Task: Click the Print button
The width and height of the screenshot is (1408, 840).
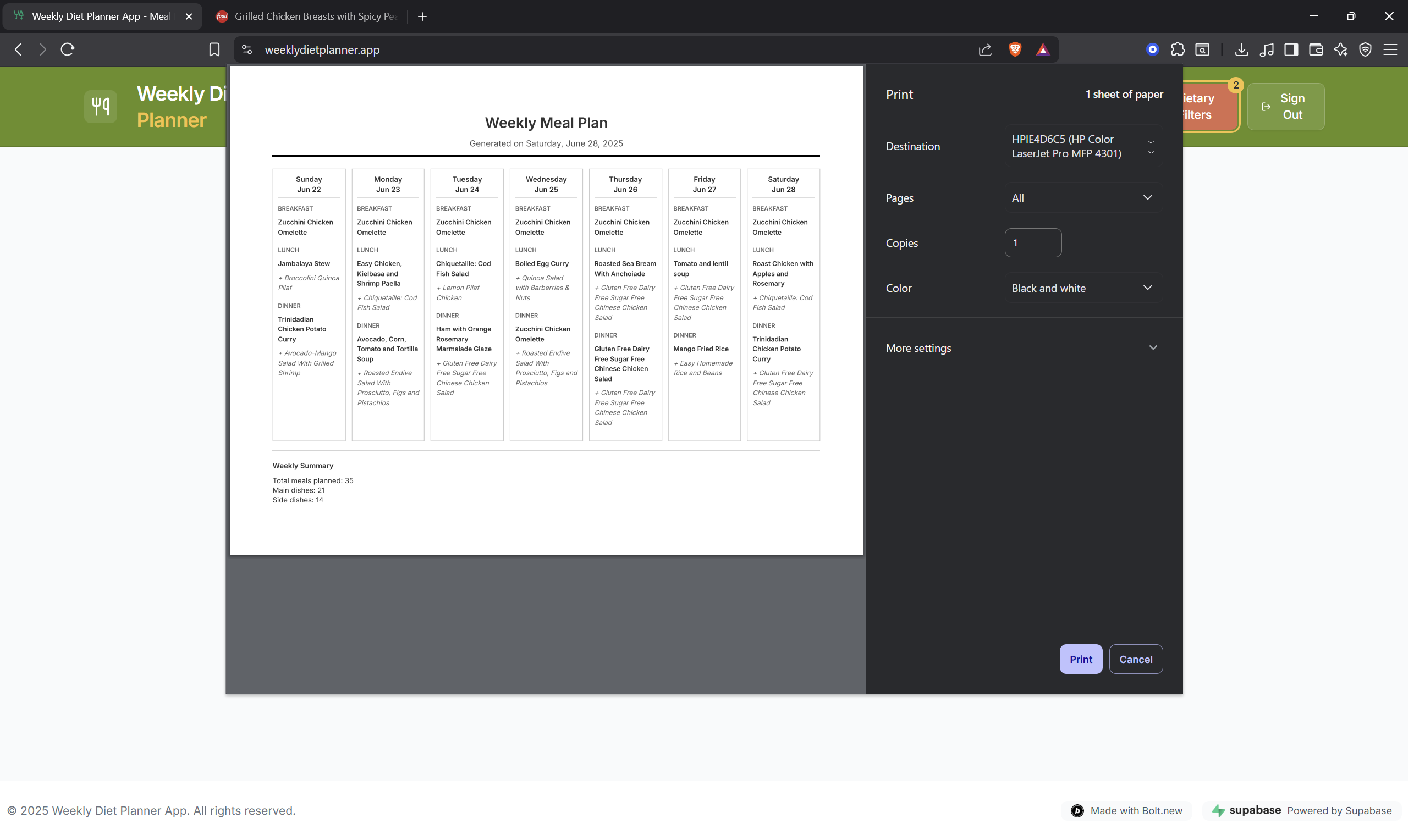Action: pos(1080,659)
